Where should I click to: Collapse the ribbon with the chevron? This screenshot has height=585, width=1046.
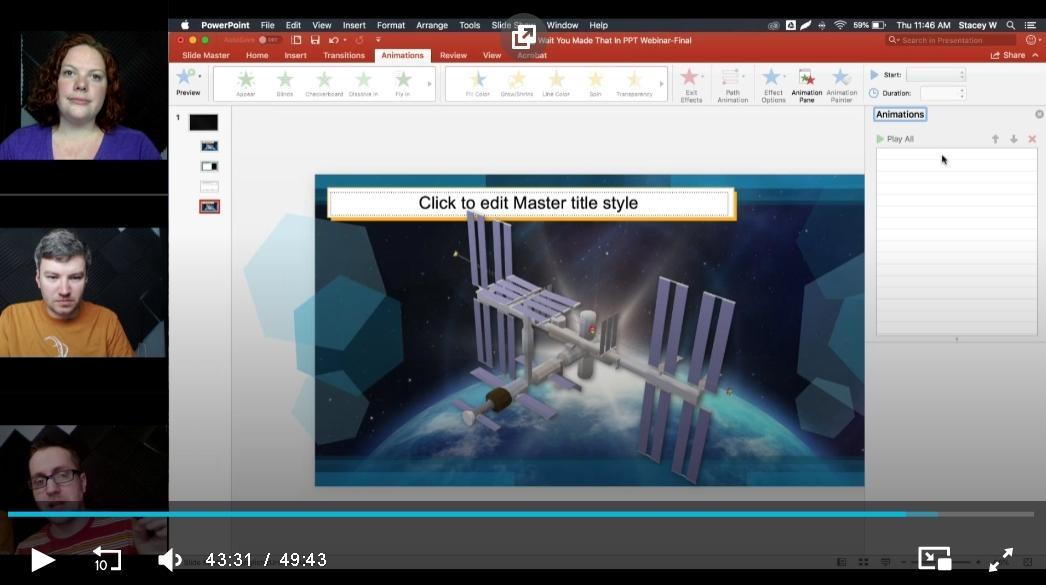click(1035, 55)
